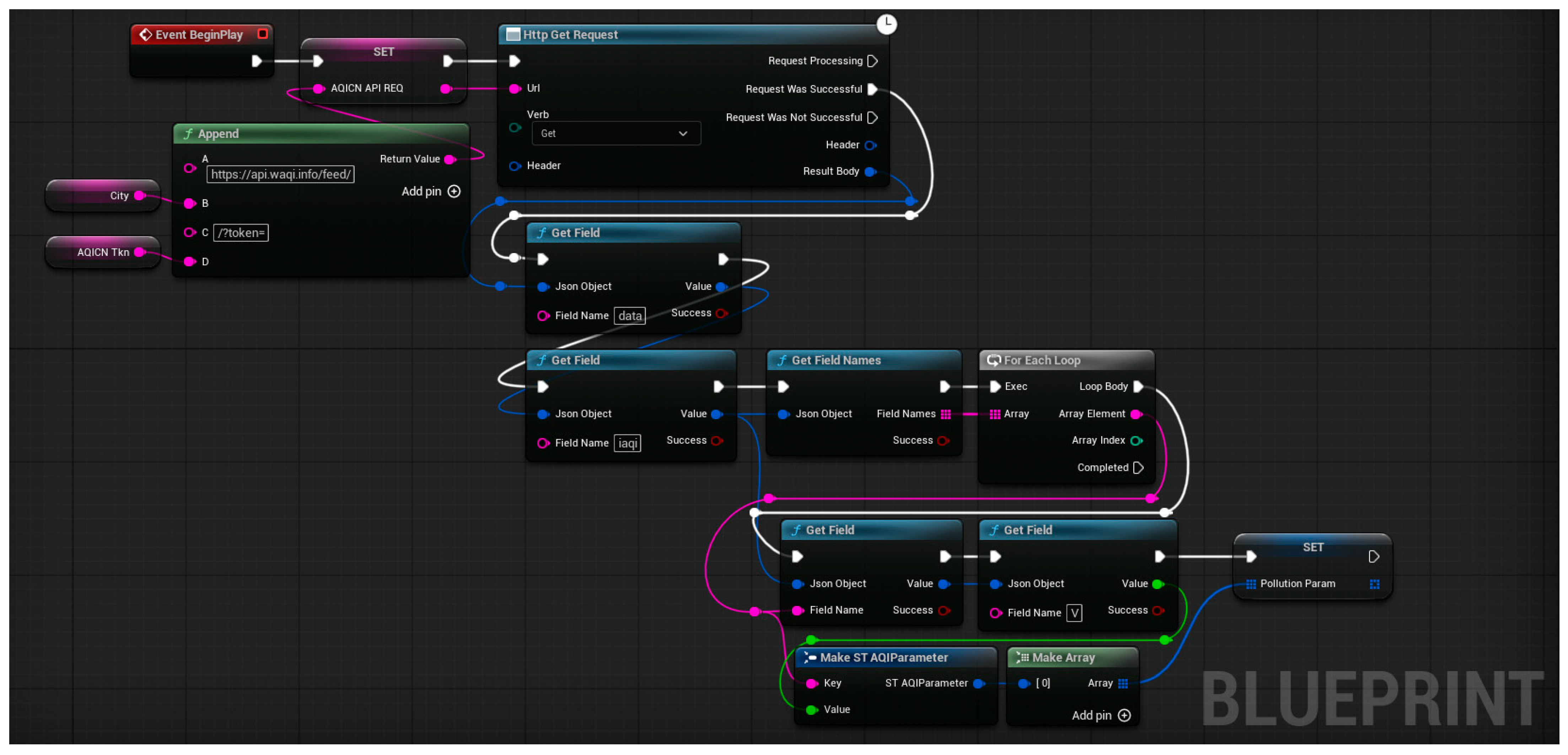Screen dimensions: 1568x755
Task: Click the Event BeginPlay red delegate pin
Action: (x=262, y=34)
